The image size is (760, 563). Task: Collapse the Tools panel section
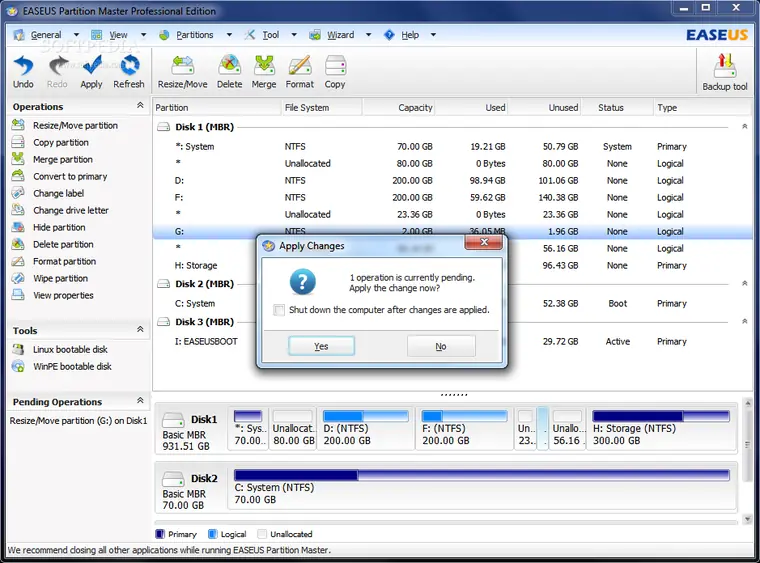140,330
